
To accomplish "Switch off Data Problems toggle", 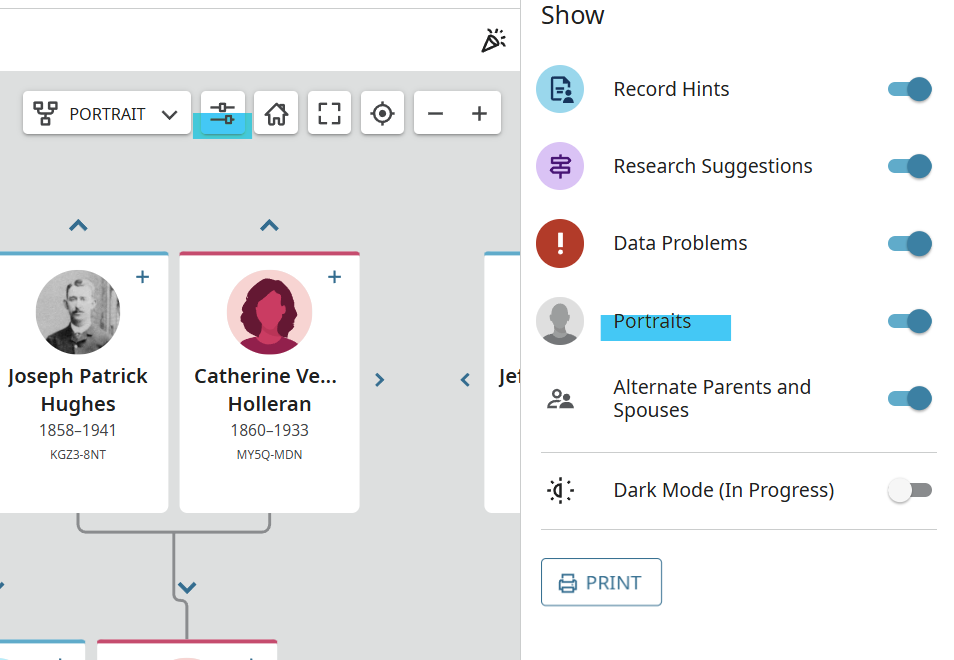I will click(909, 243).
